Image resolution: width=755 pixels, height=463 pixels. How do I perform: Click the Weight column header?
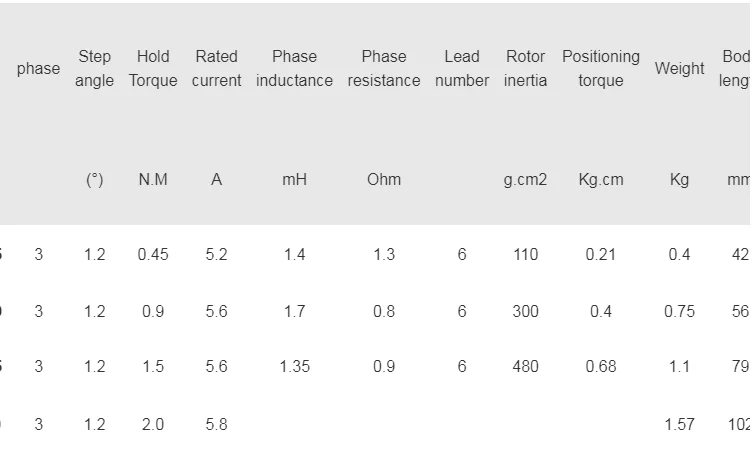click(679, 68)
